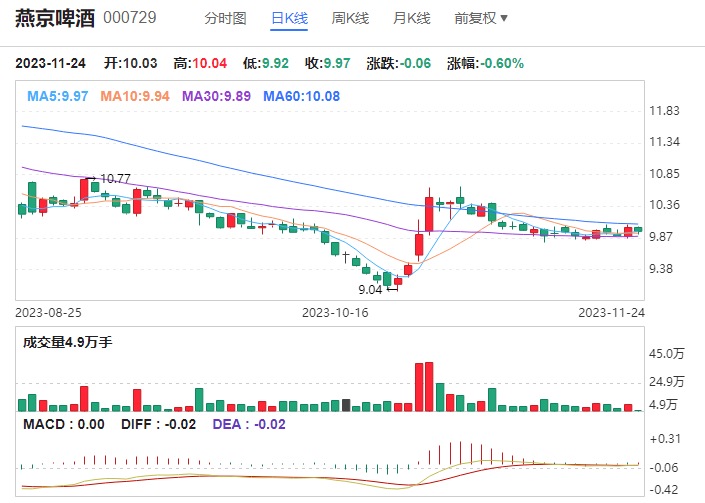Click the 涨幅:-0.60% percentage

[486, 63]
